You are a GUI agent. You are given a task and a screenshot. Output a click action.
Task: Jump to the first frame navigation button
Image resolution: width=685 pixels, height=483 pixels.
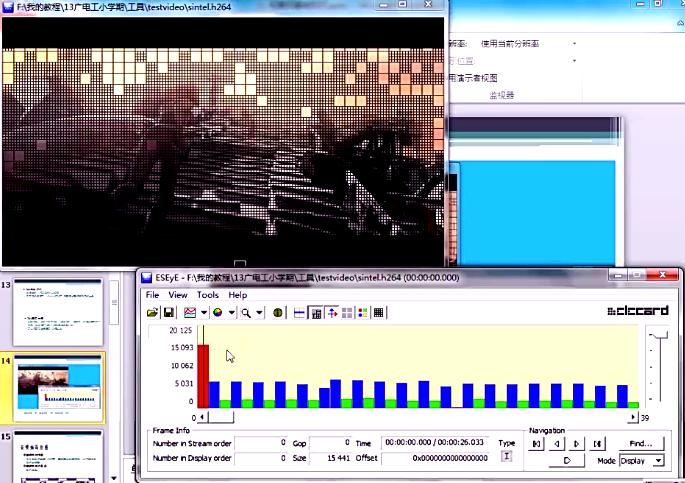coord(536,444)
